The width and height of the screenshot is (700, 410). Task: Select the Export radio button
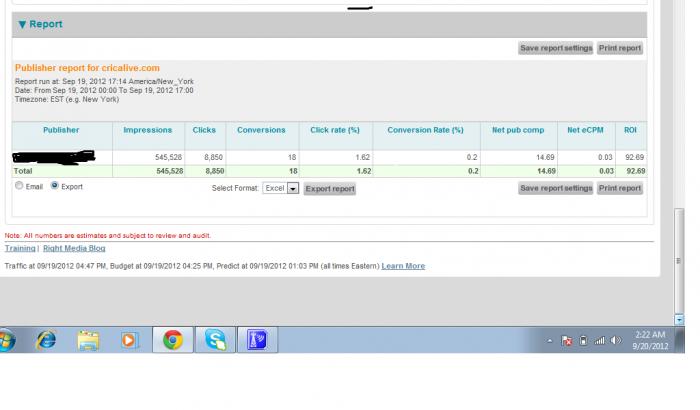click(x=54, y=185)
